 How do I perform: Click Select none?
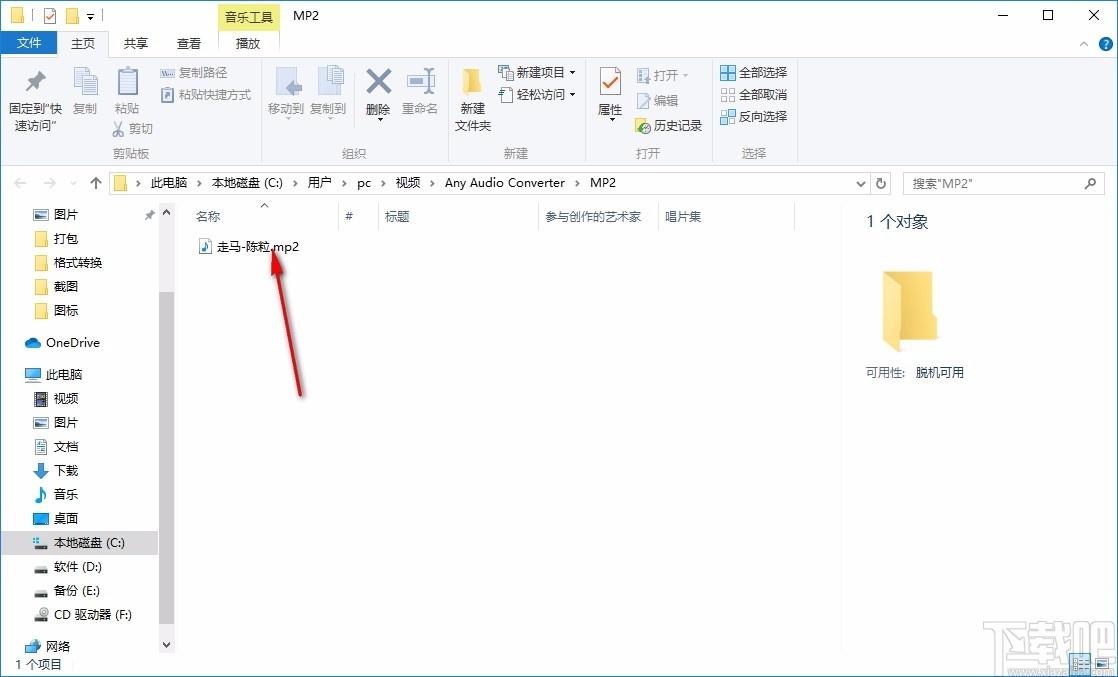tap(754, 95)
